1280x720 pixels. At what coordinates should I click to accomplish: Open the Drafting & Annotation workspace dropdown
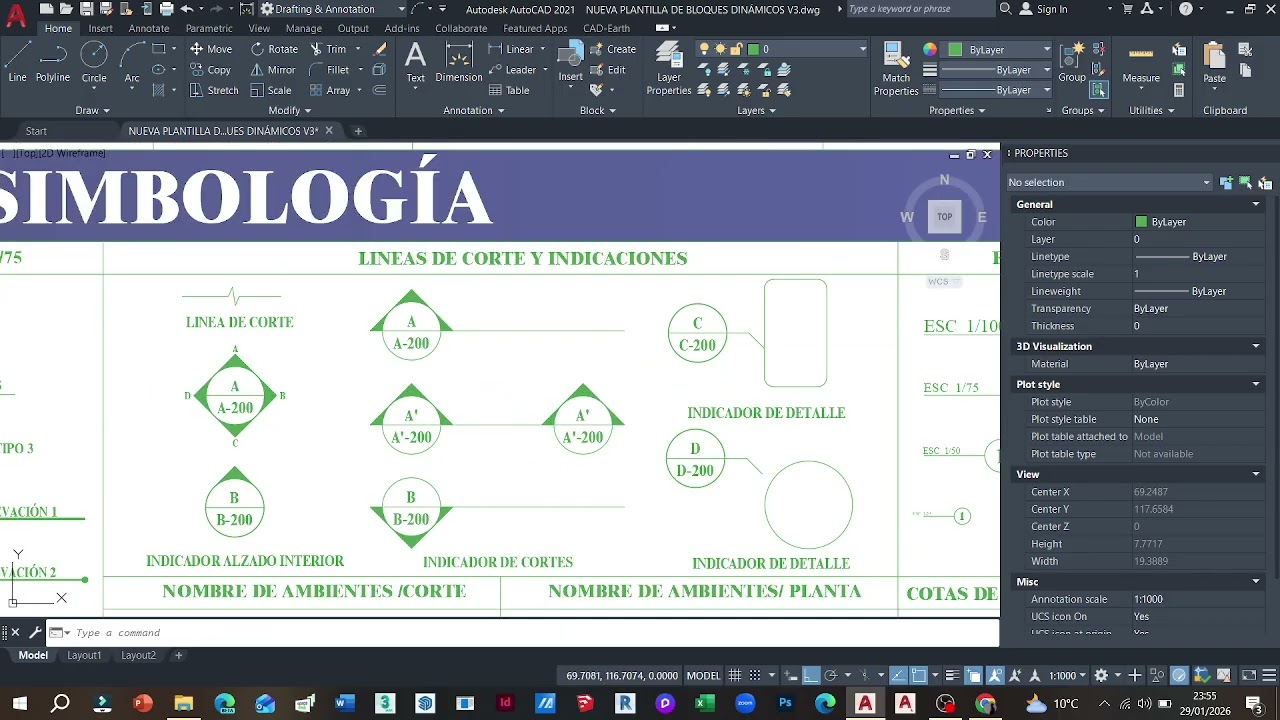tap(332, 9)
